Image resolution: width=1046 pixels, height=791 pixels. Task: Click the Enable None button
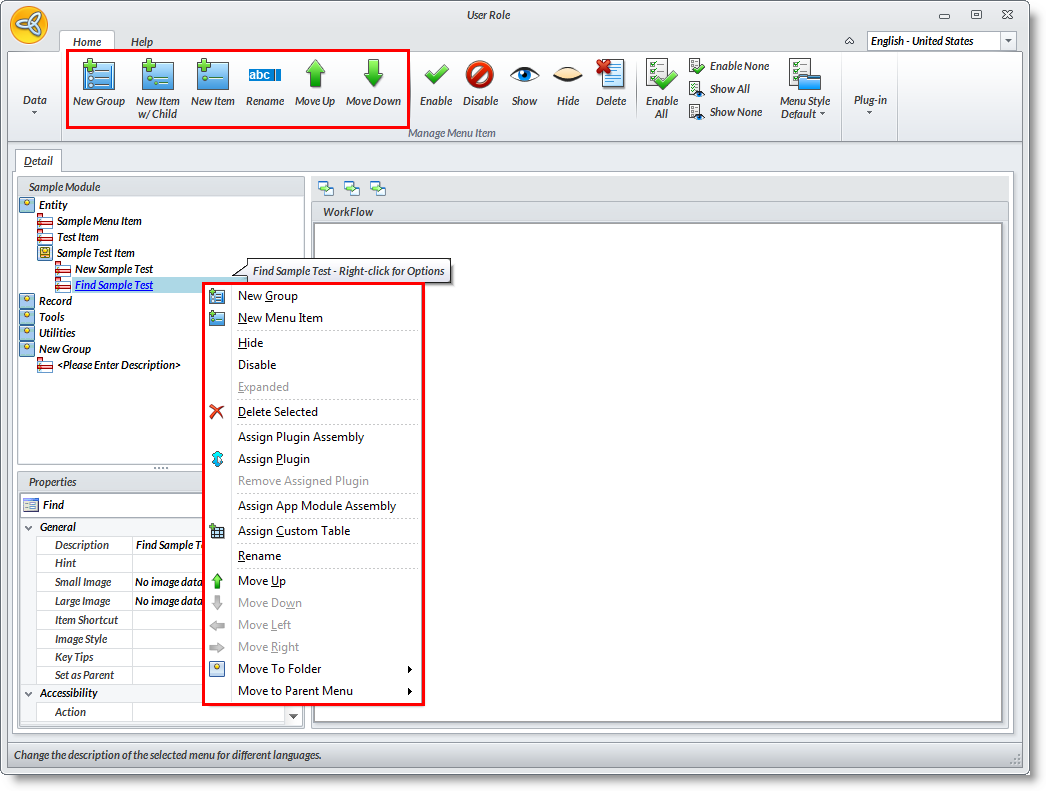pyautogui.click(x=729, y=66)
